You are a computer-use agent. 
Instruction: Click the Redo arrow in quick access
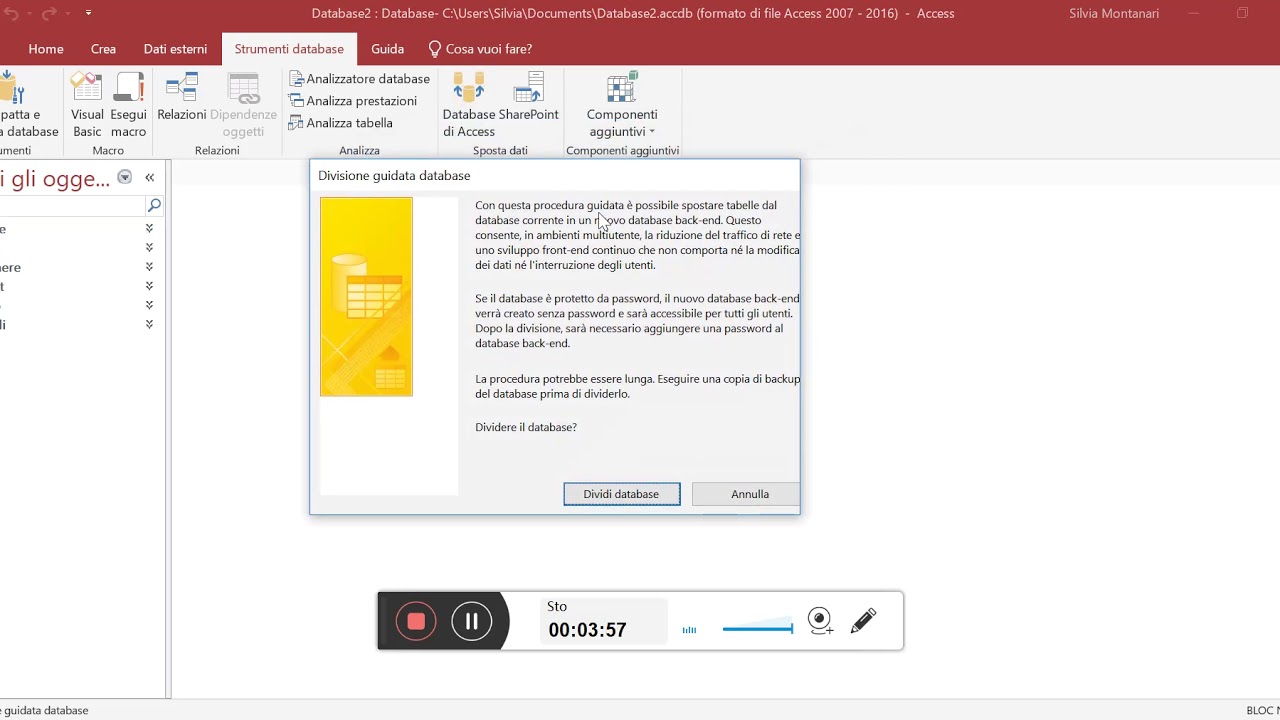click(48, 13)
